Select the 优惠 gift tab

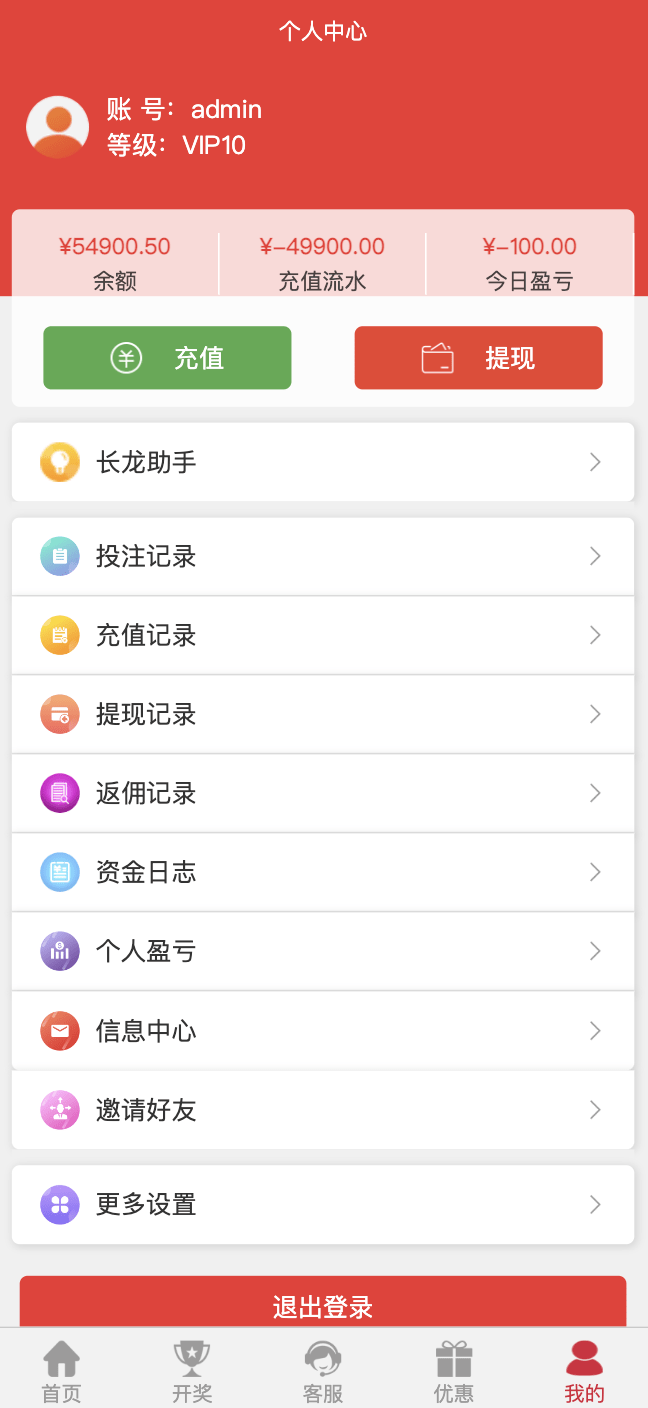point(454,1371)
